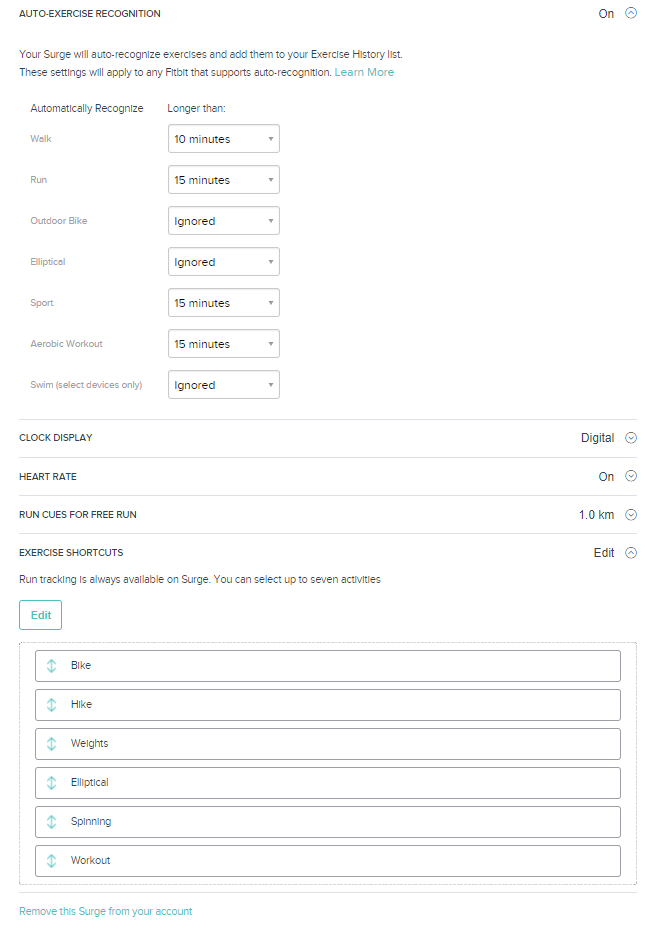Click the On value for Heart Rate

(x=606, y=476)
